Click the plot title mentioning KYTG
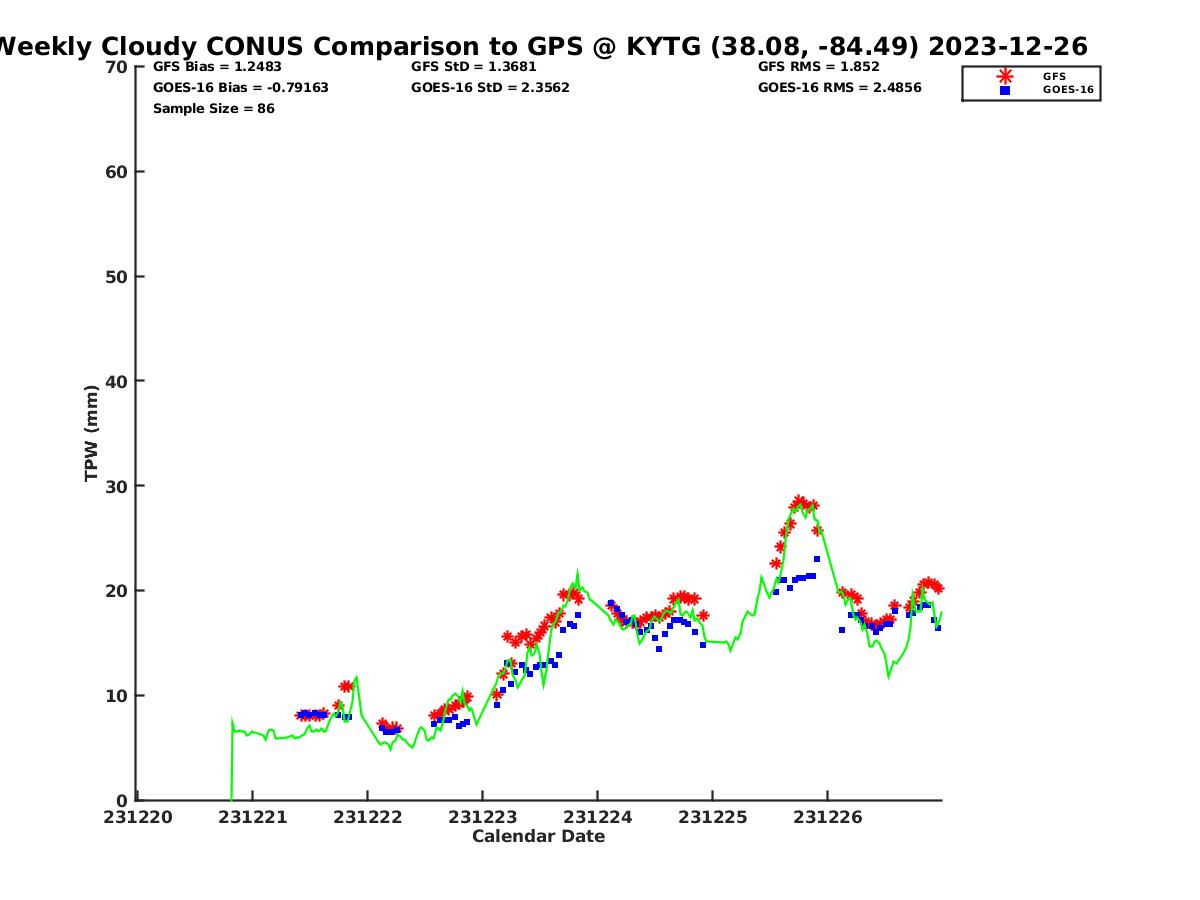This screenshot has width=1200, height=900. (542, 47)
